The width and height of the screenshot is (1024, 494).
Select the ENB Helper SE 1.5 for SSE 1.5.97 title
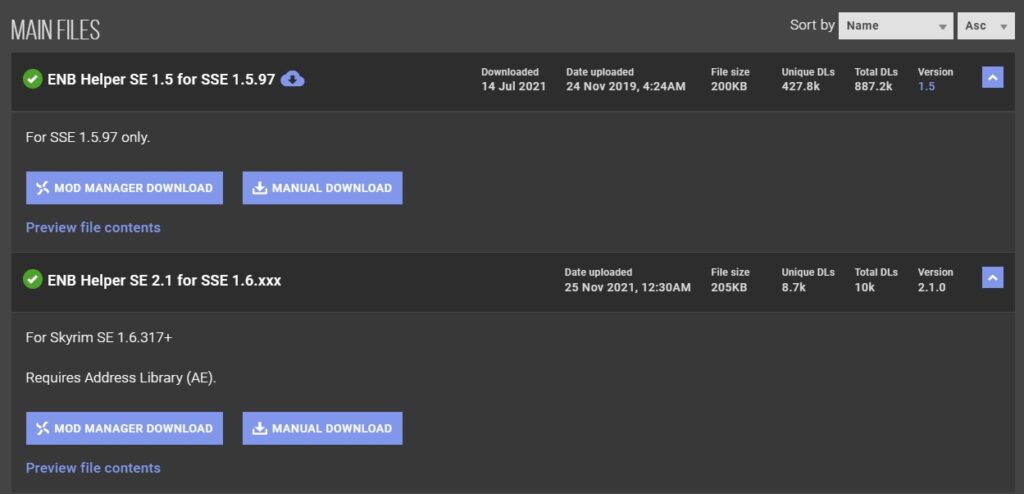click(161, 80)
